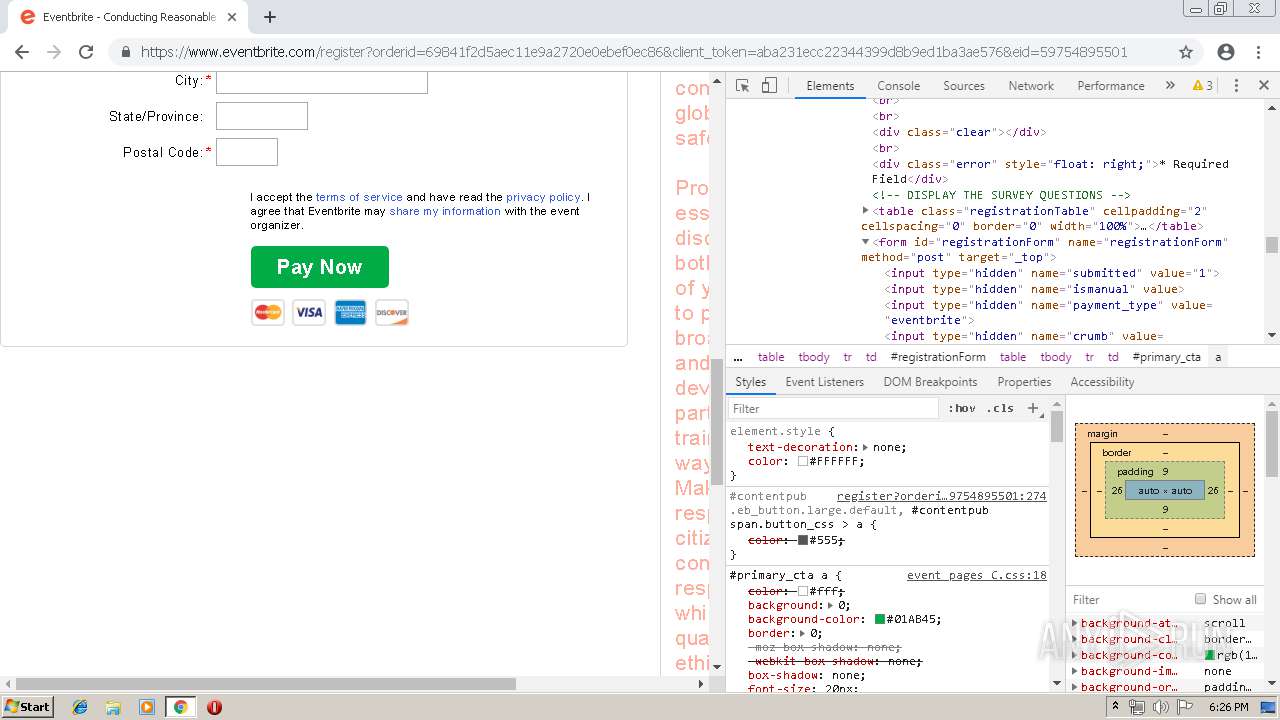Click the styles Filter field
Screen dimensions: 1280x720
(832, 408)
